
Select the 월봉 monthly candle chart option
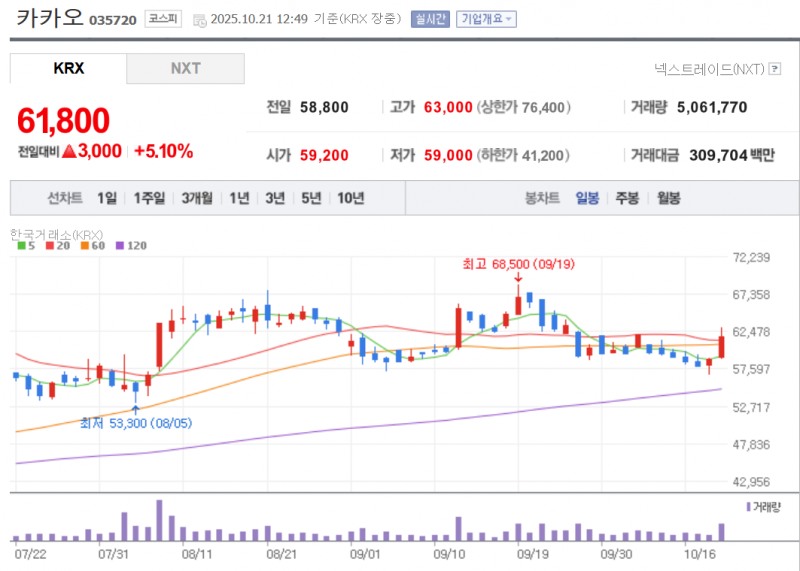668,198
